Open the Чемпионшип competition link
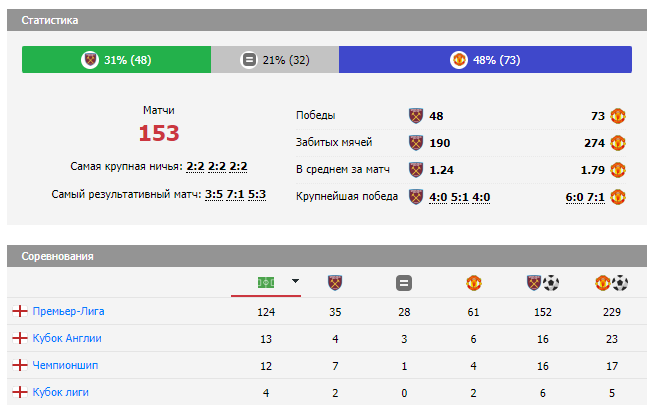Screen dimensions: 653x416 pos(65,366)
